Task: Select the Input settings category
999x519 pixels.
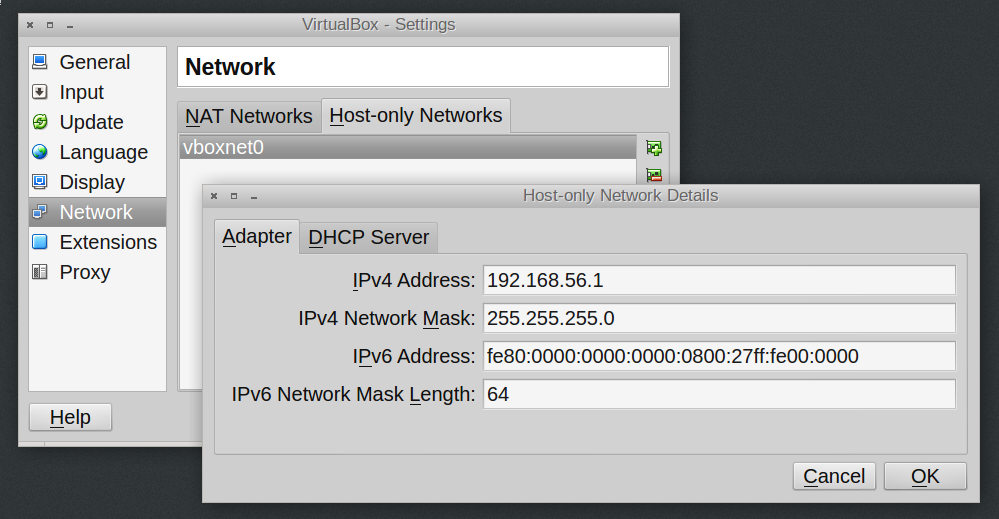Action: 81,92
